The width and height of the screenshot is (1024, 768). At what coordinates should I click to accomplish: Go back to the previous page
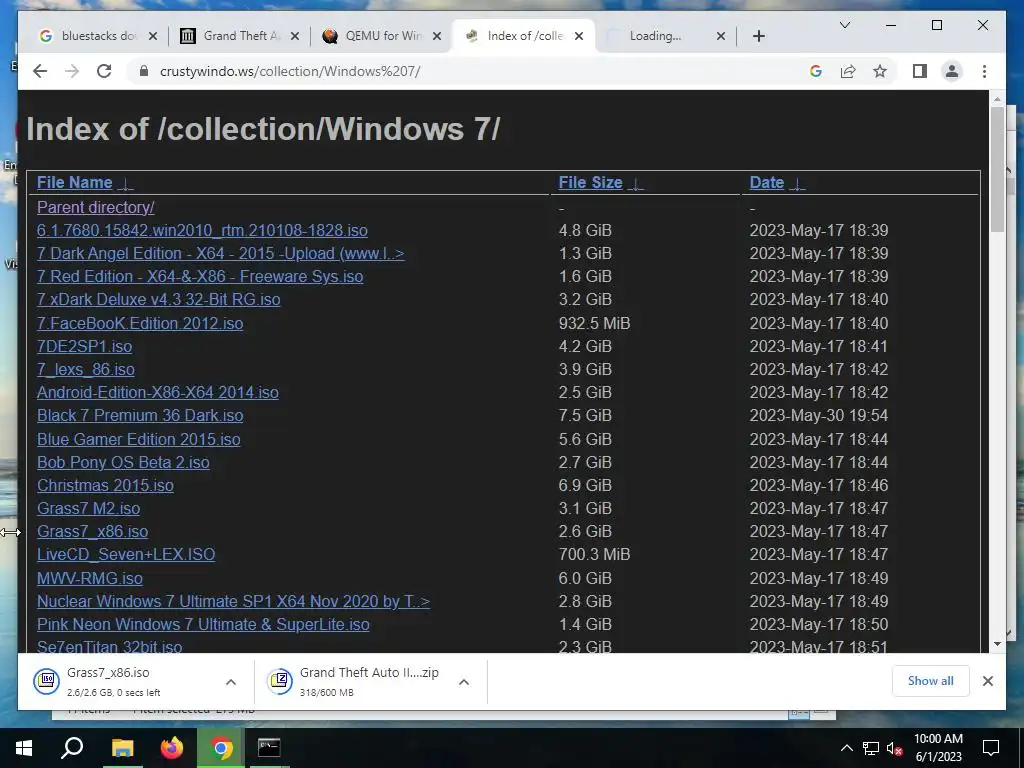click(40, 71)
